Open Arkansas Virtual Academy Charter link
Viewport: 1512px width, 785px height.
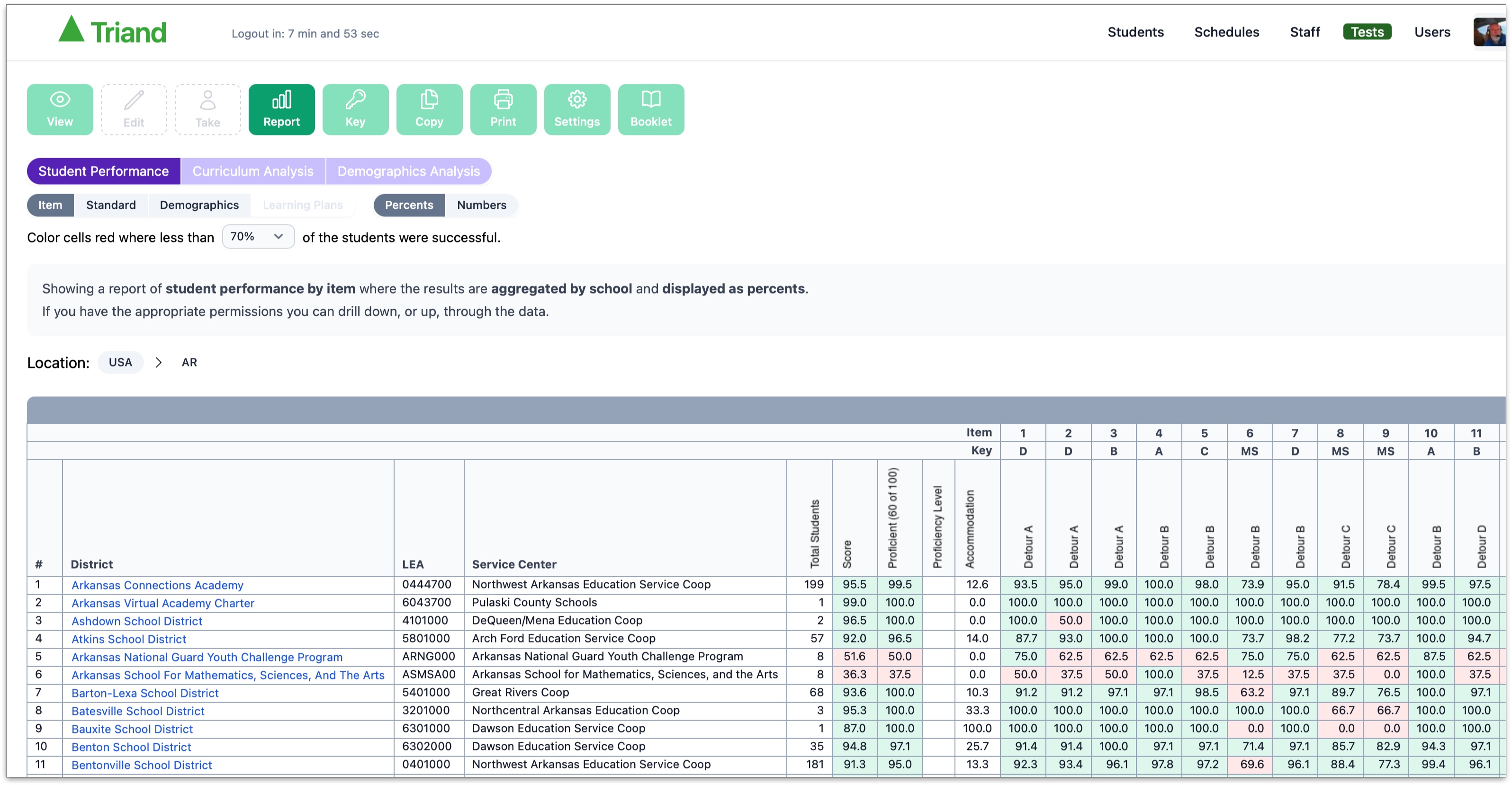coord(163,604)
